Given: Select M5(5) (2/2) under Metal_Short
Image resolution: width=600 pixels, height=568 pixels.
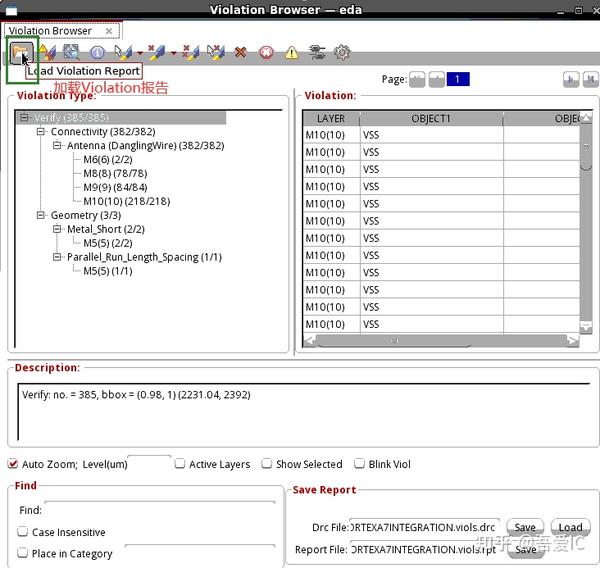Looking at the screenshot, I should point(108,243).
